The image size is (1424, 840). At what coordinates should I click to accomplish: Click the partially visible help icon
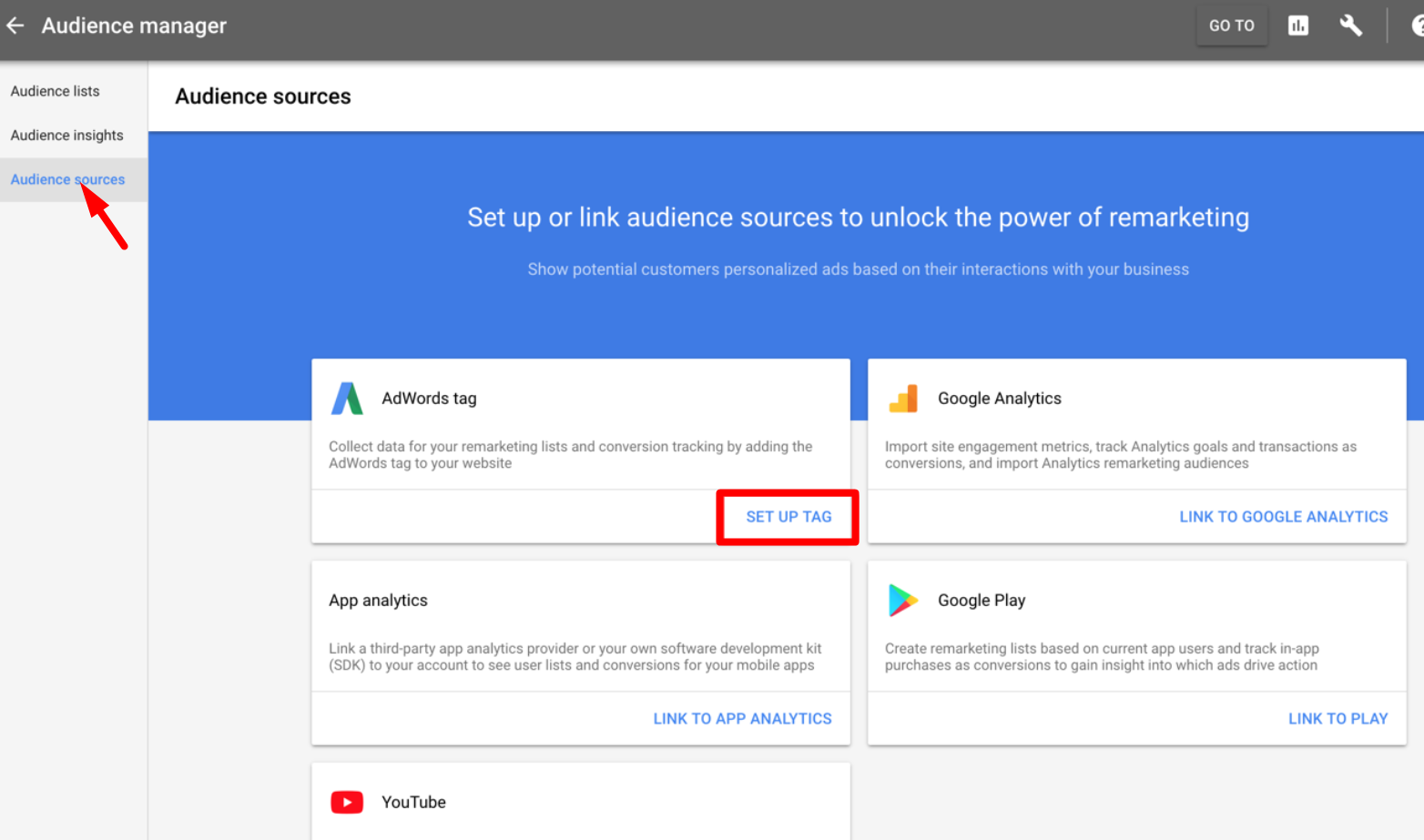tap(1418, 25)
